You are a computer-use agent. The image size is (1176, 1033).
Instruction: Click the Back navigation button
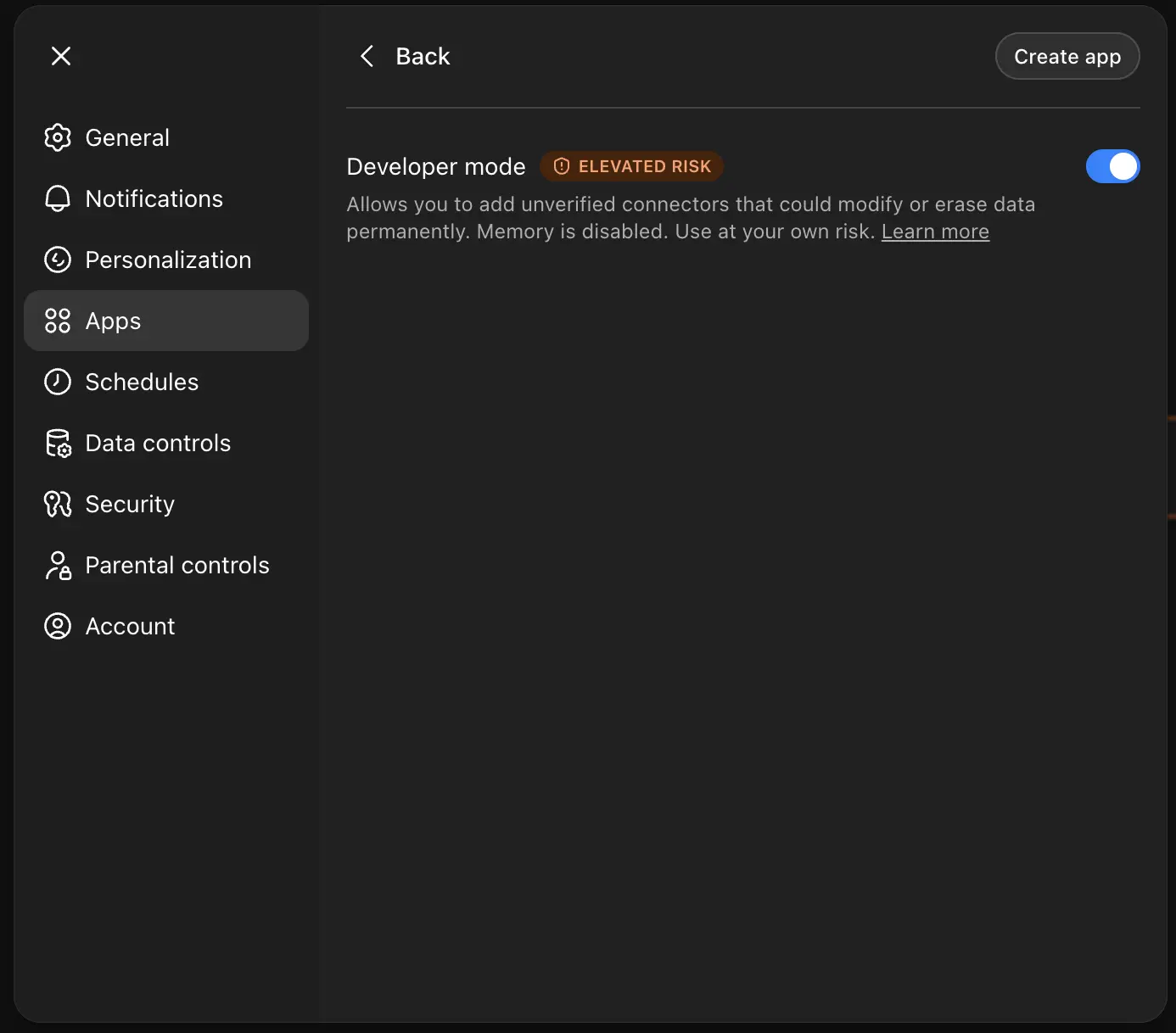[x=404, y=56]
